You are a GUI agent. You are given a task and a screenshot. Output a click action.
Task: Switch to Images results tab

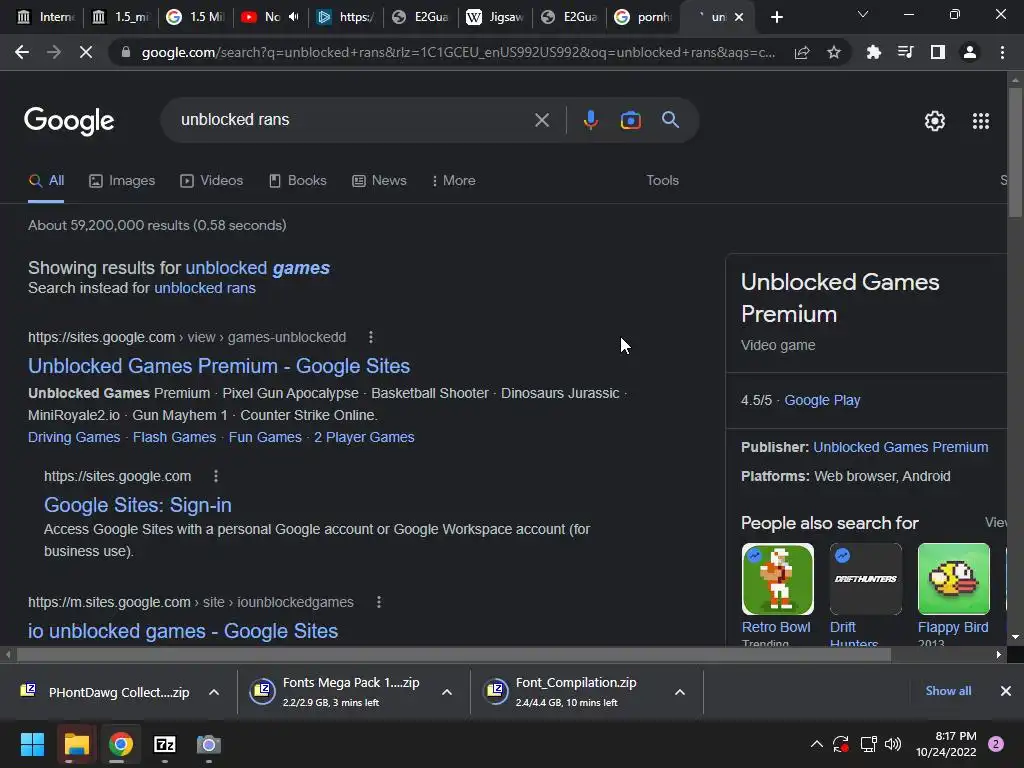pos(122,180)
